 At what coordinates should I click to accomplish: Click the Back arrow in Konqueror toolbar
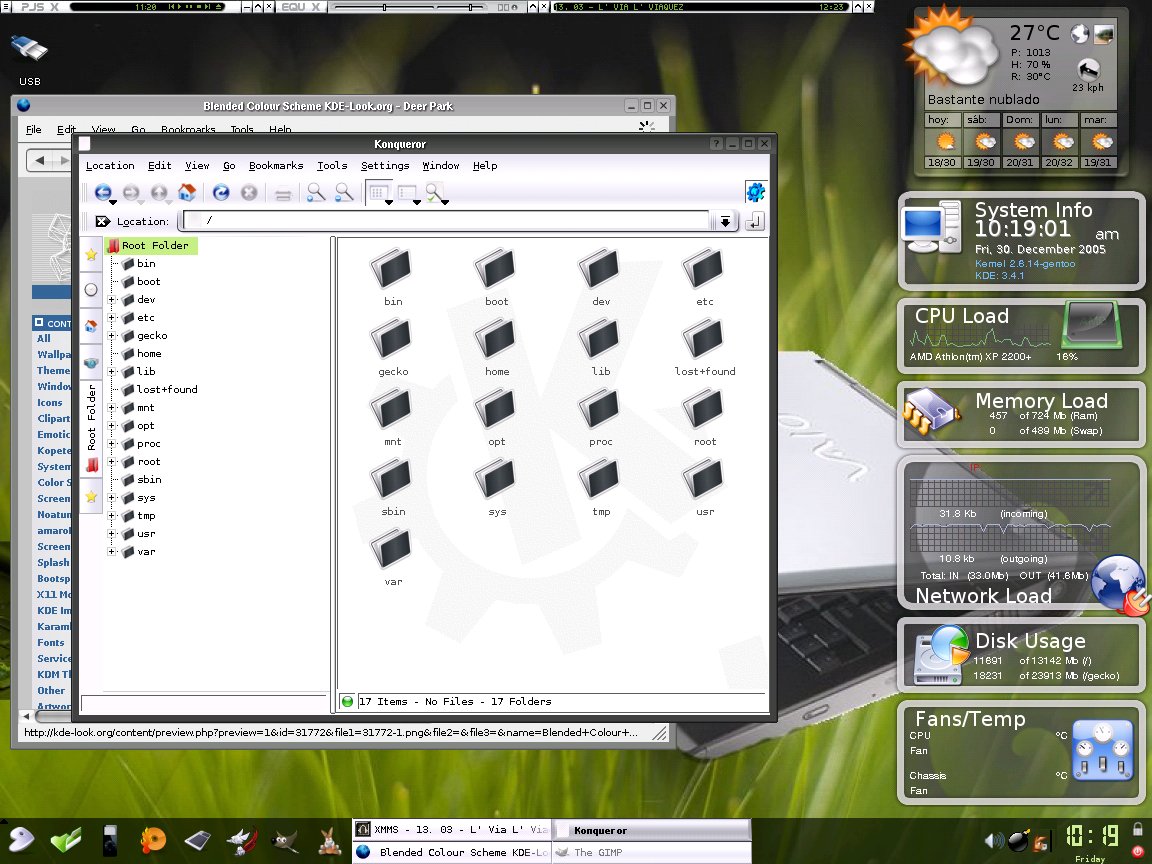pos(103,192)
